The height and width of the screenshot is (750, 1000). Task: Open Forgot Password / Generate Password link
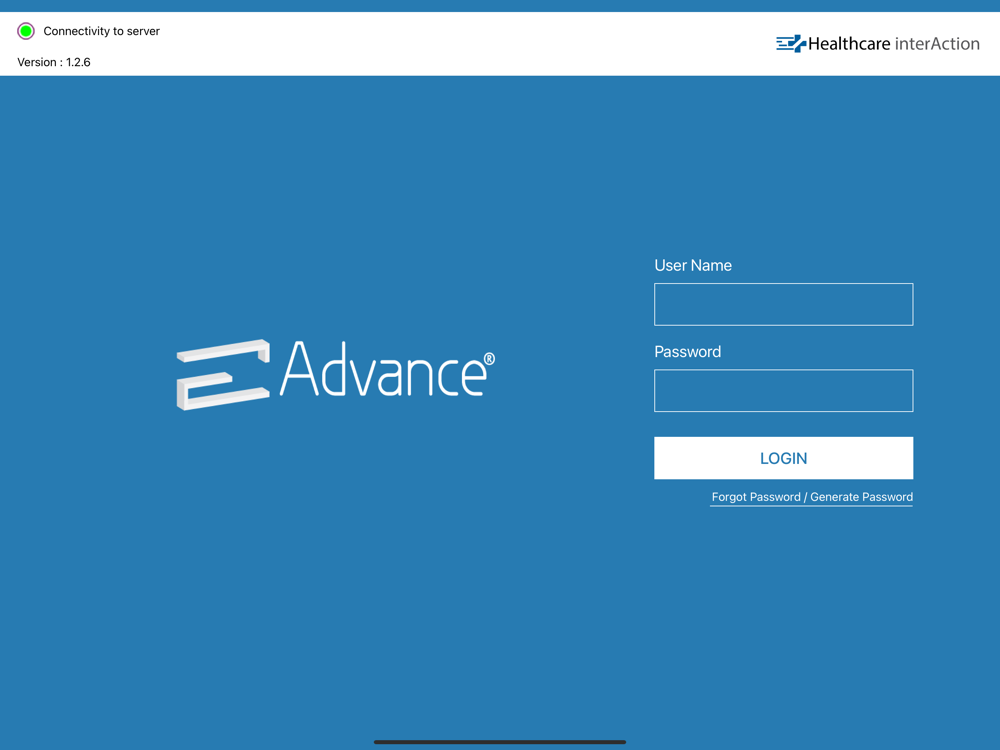click(x=812, y=497)
